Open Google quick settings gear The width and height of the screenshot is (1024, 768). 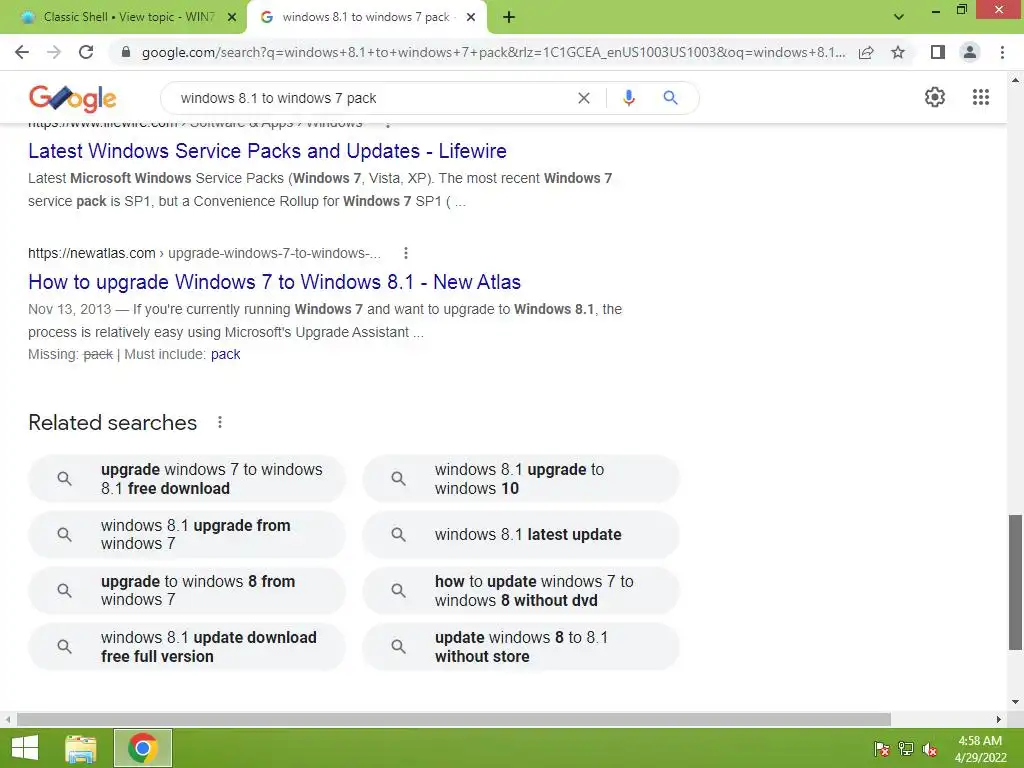(935, 97)
